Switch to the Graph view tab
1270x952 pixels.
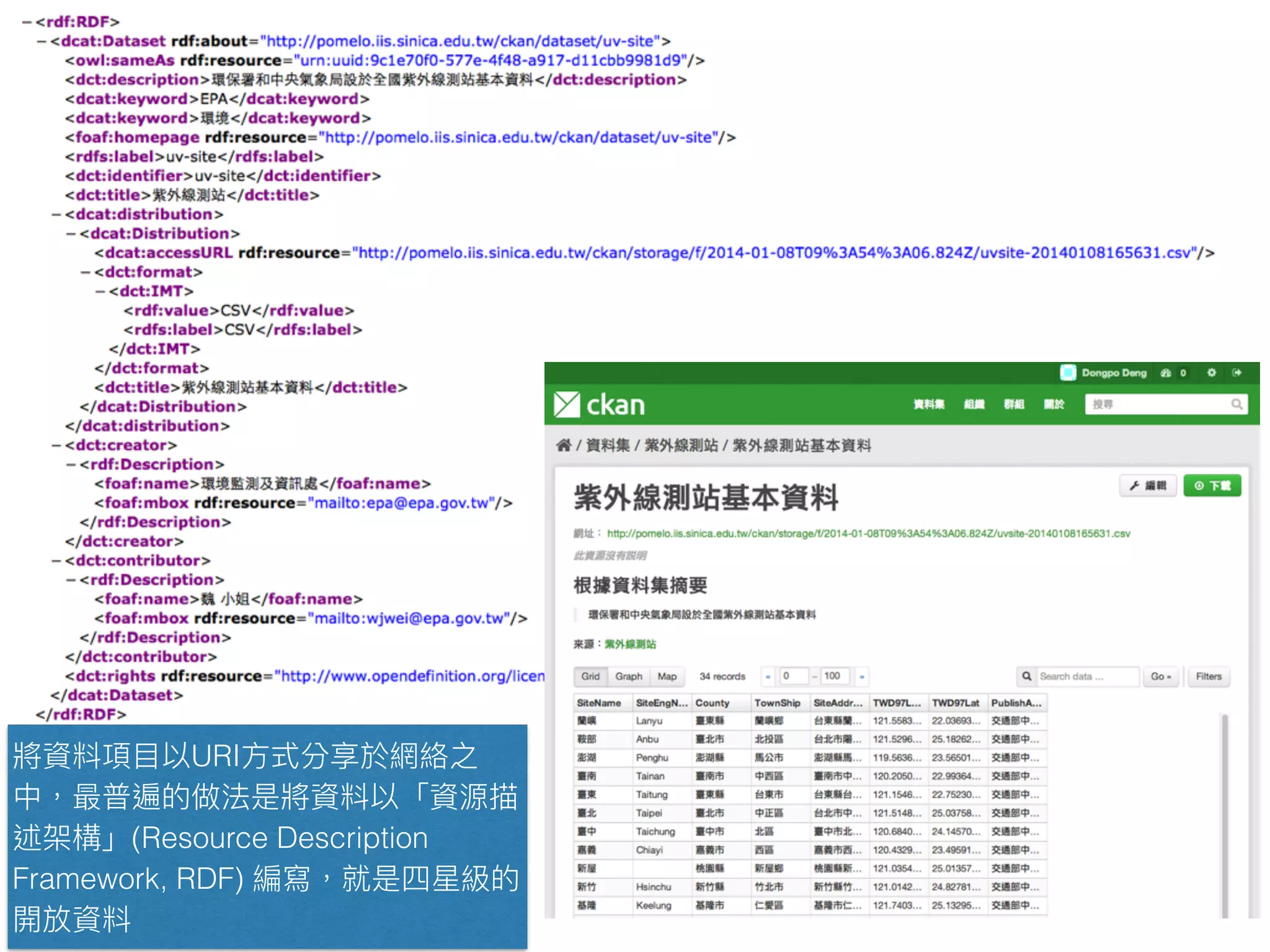click(628, 676)
